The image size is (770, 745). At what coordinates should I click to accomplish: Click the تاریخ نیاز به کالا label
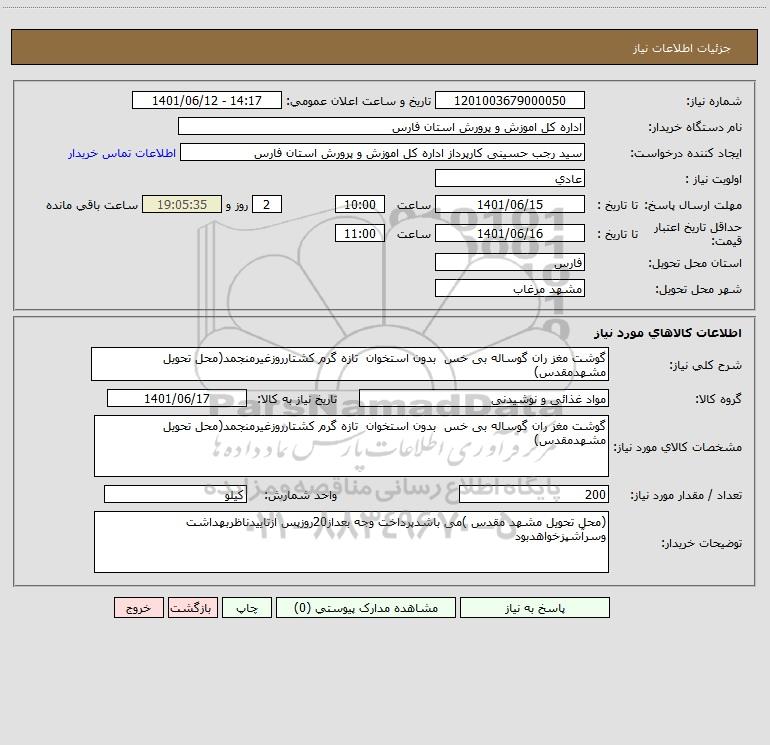pyautogui.click(x=298, y=399)
